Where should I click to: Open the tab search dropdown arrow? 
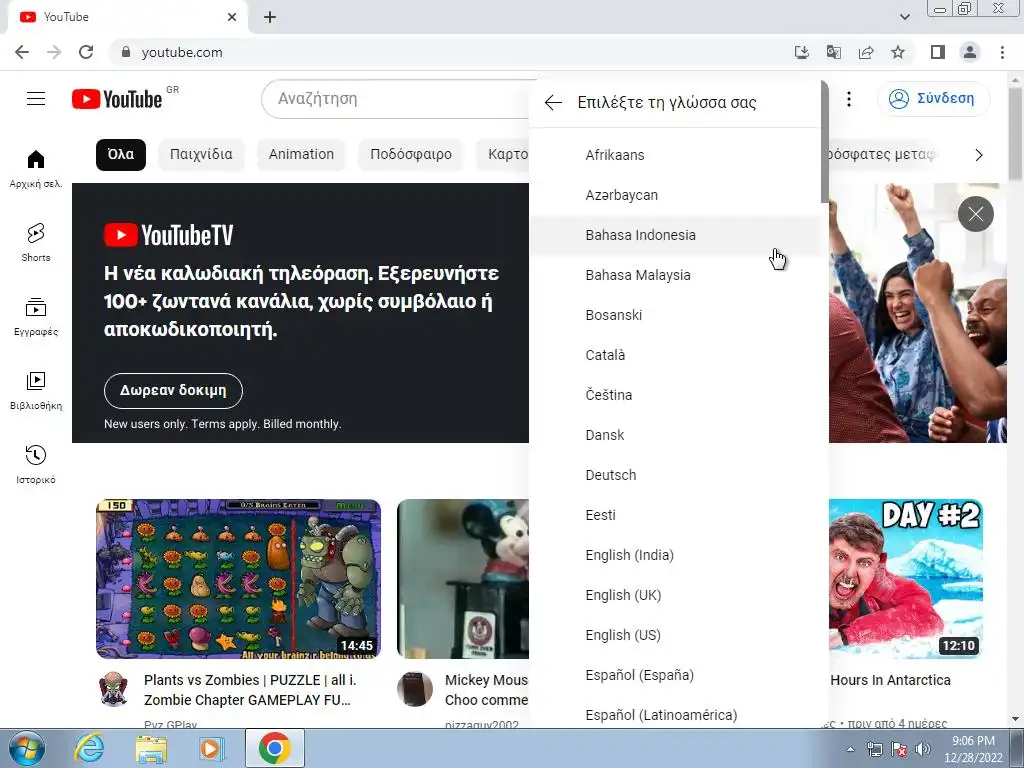(x=904, y=17)
